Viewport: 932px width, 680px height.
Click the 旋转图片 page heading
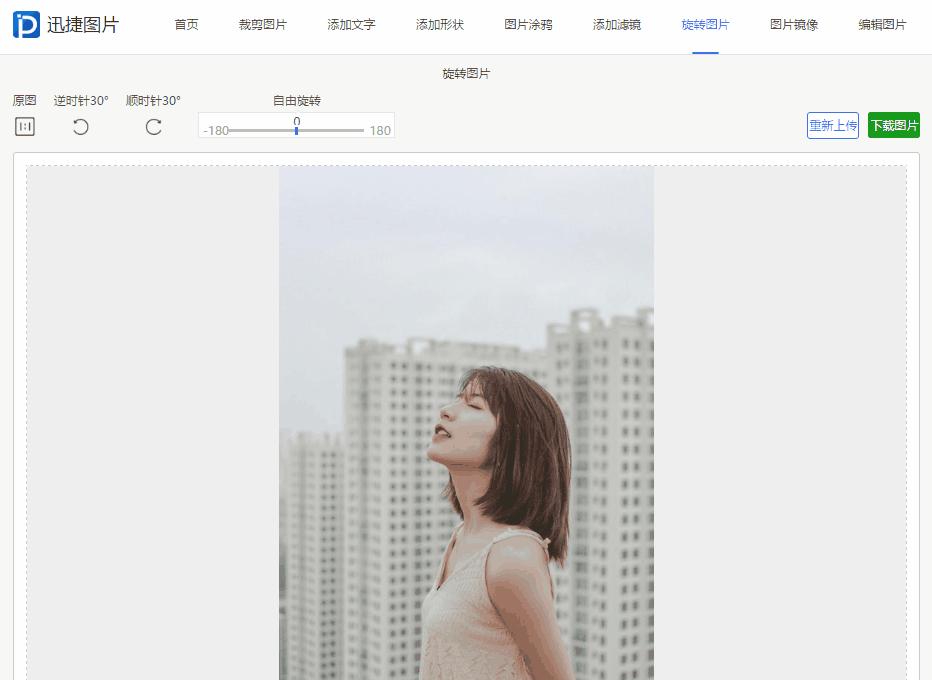[466, 73]
